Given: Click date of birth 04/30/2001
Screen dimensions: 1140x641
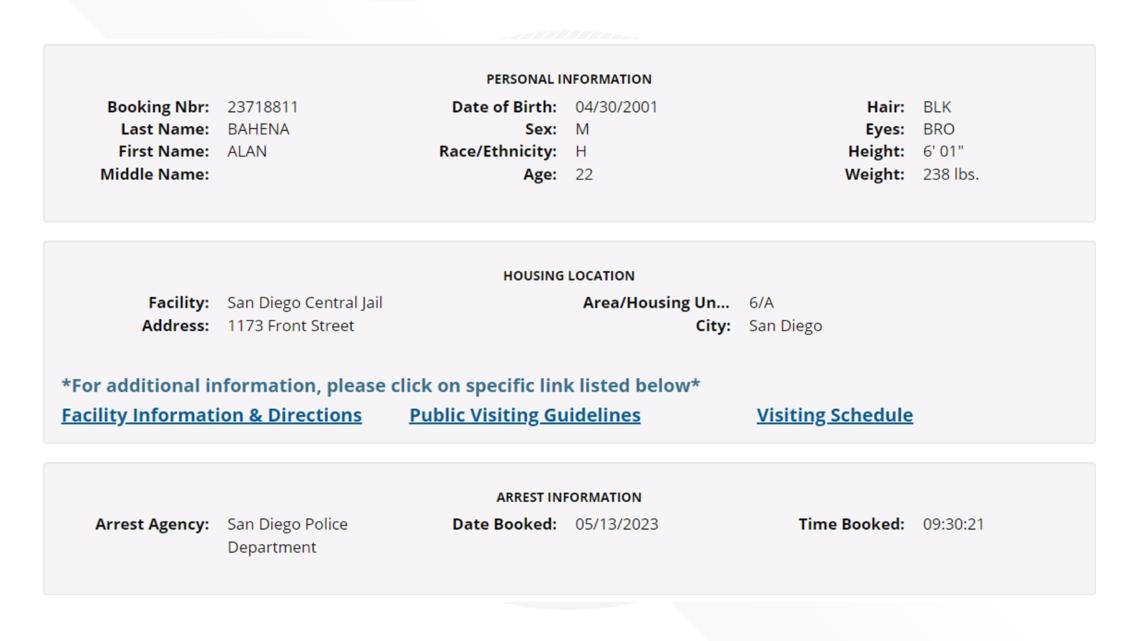Looking at the screenshot, I should [x=616, y=107].
